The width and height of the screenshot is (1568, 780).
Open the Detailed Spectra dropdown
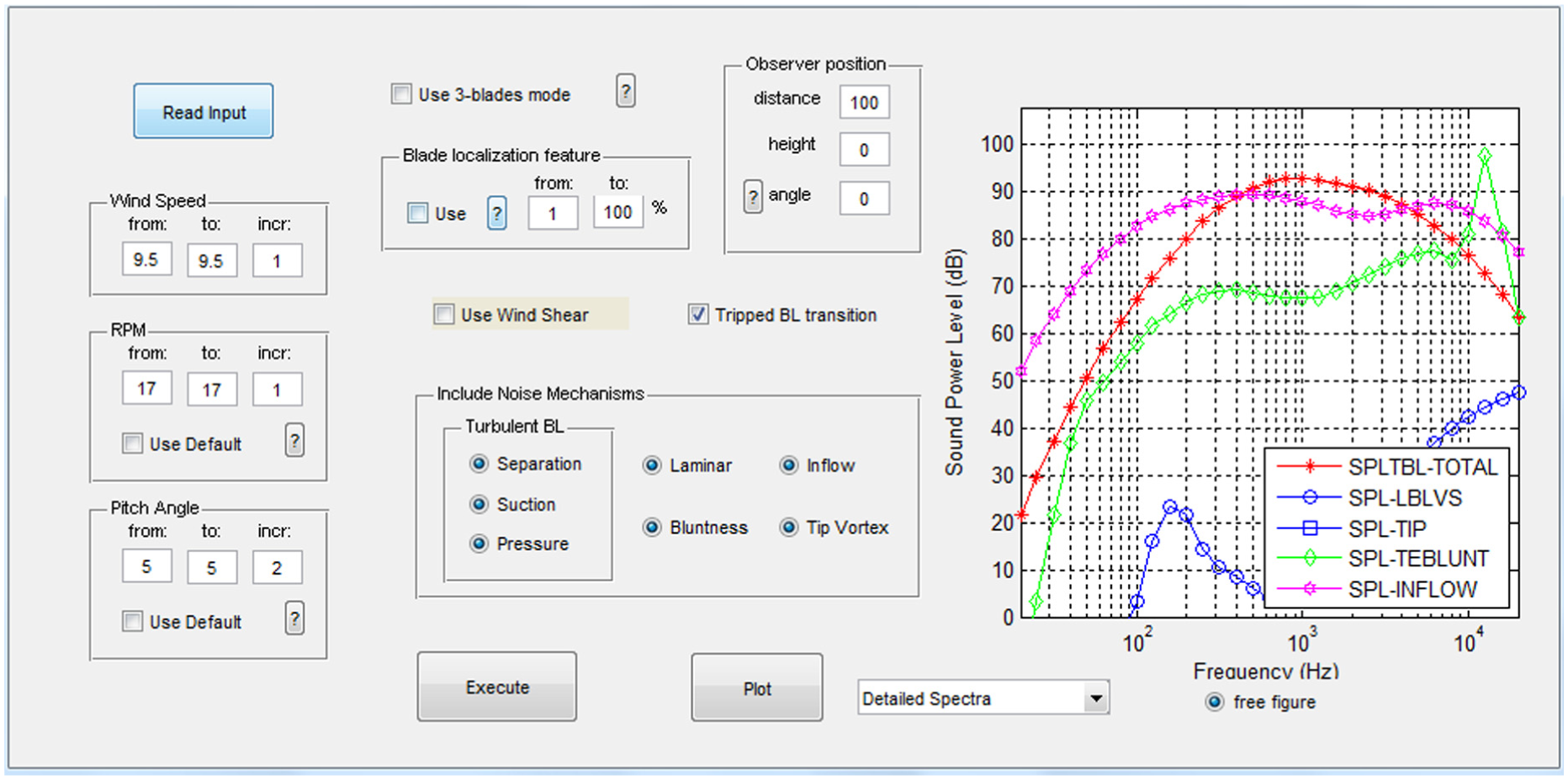[x=983, y=698]
